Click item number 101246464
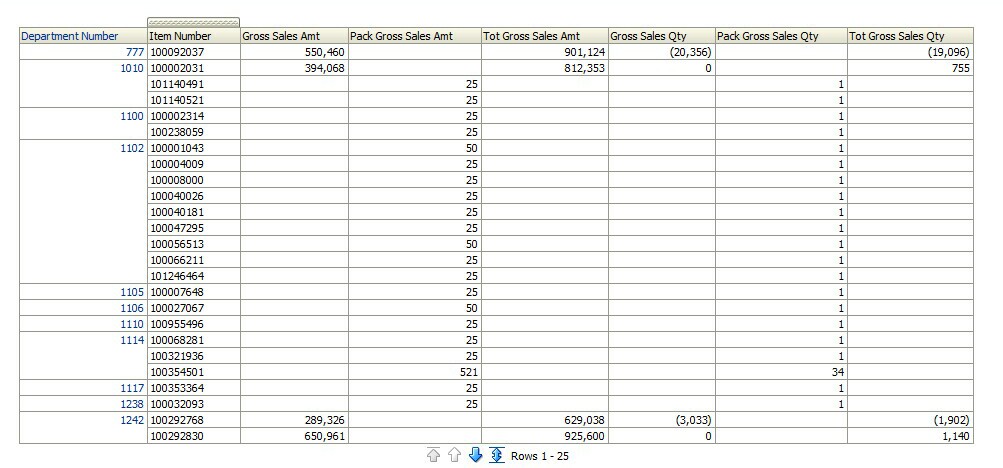This screenshot has height=468, width=1003. 177,276
